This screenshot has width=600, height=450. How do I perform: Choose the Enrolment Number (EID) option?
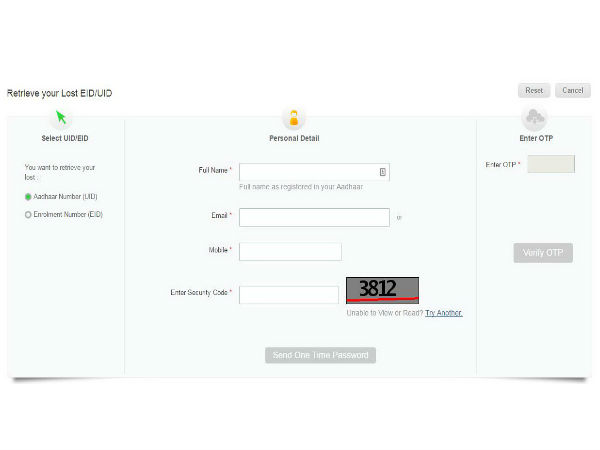click(28, 214)
